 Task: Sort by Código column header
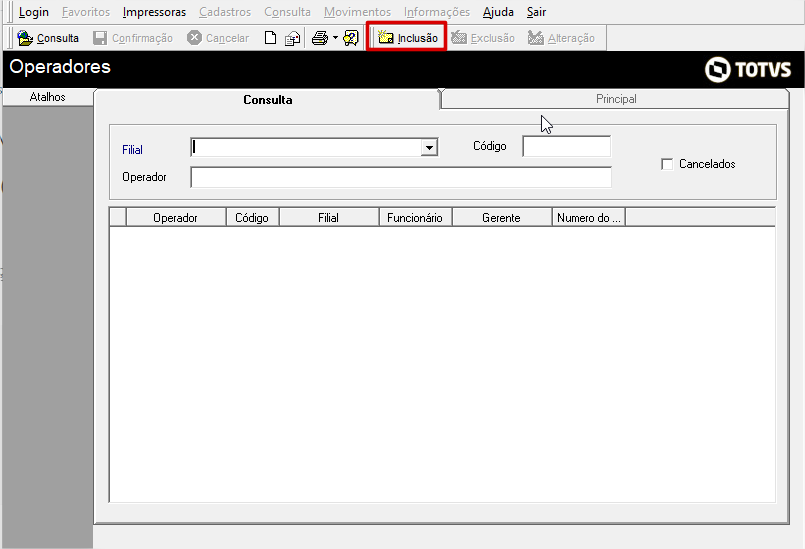[252, 218]
